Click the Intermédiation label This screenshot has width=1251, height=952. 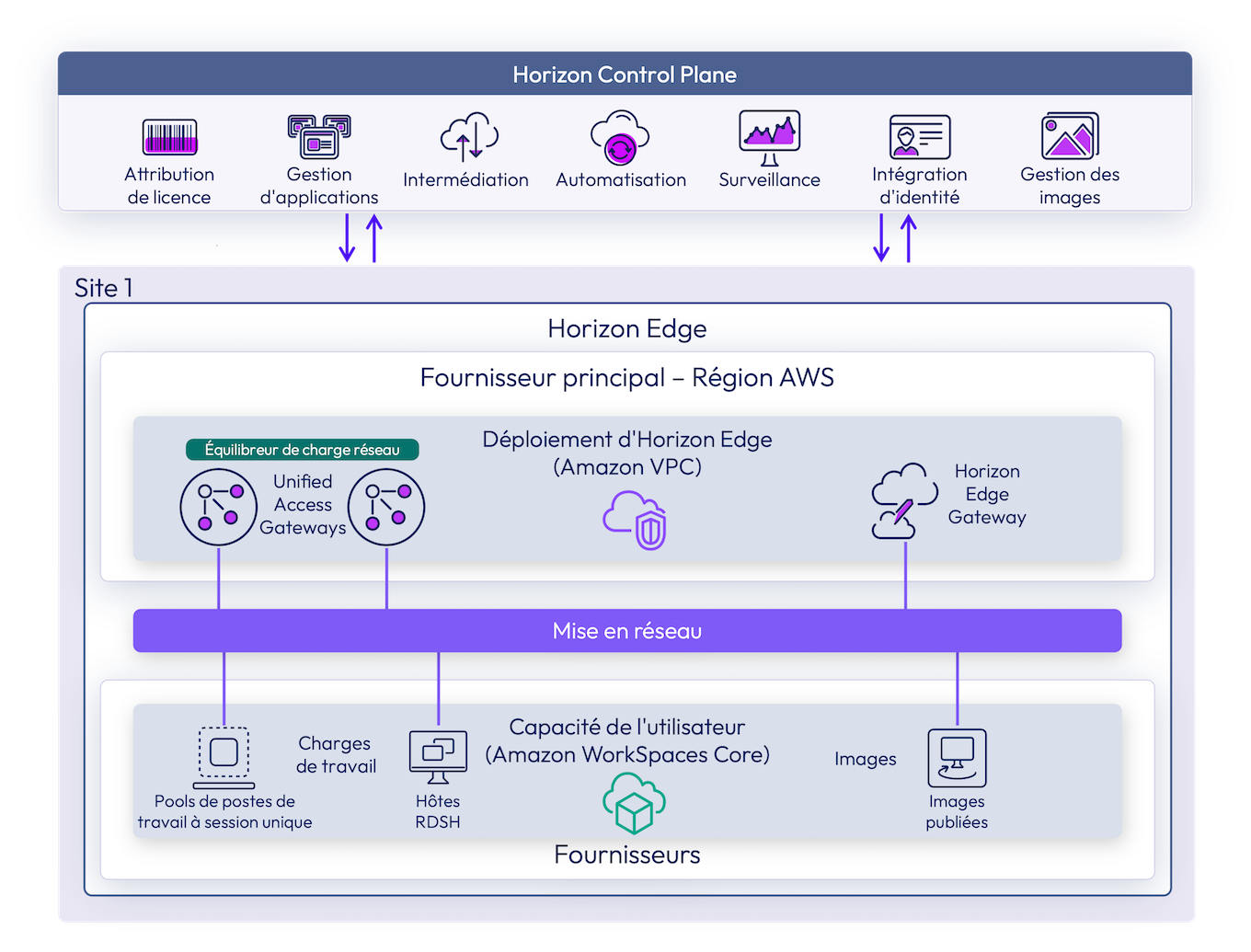click(465, 180)
